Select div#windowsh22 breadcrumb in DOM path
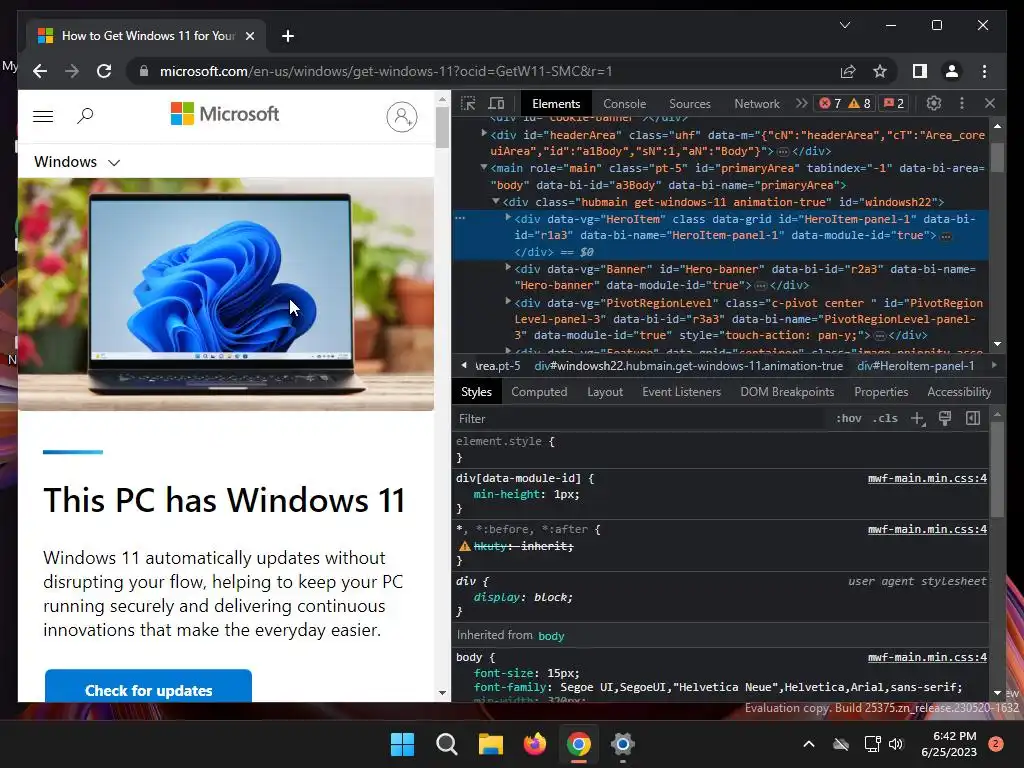Screen dimensions: 1024x768 click(x=688, y=366)
